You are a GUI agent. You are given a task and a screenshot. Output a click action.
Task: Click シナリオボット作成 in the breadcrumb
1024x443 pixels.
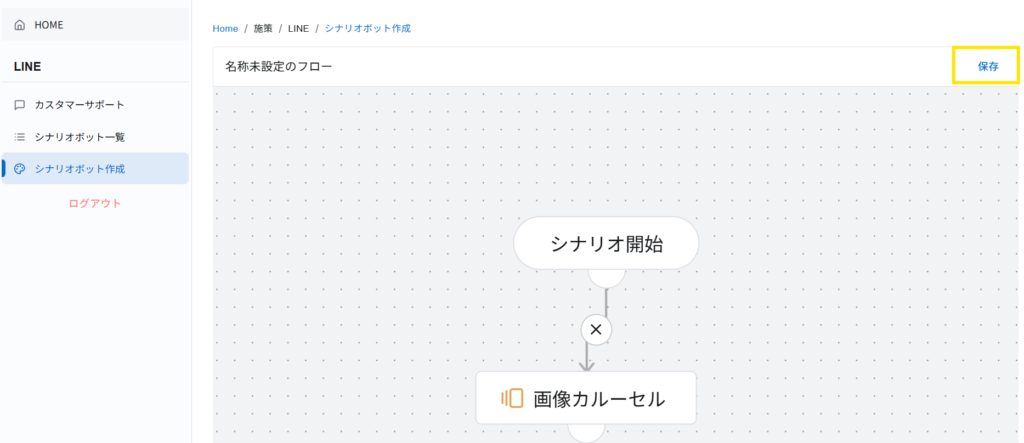(367, 28)
